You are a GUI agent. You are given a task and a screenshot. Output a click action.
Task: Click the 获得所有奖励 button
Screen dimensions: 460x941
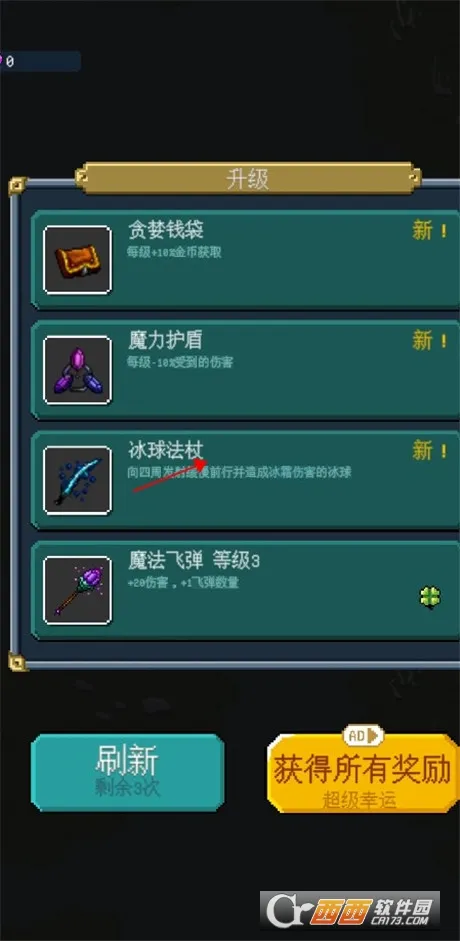(363, 774)
